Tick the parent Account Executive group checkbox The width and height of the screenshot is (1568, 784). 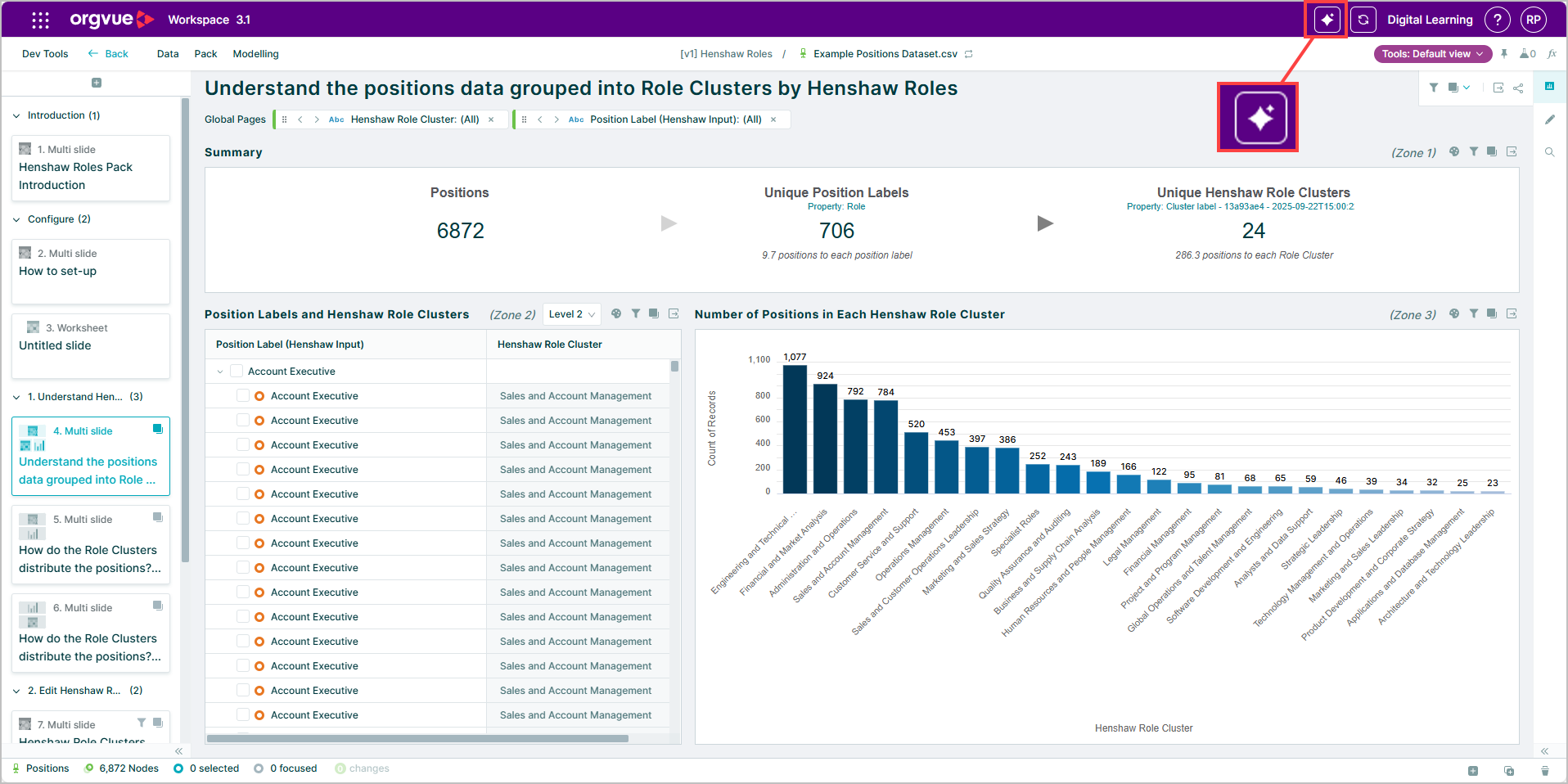pos(237,372)
